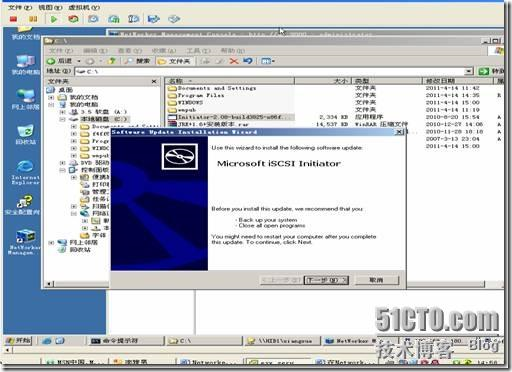The height and width of the screenshot is (372, 512).
Task: Select 本地磁盘 (C:) in the folder tree
Action: point(104,119)
